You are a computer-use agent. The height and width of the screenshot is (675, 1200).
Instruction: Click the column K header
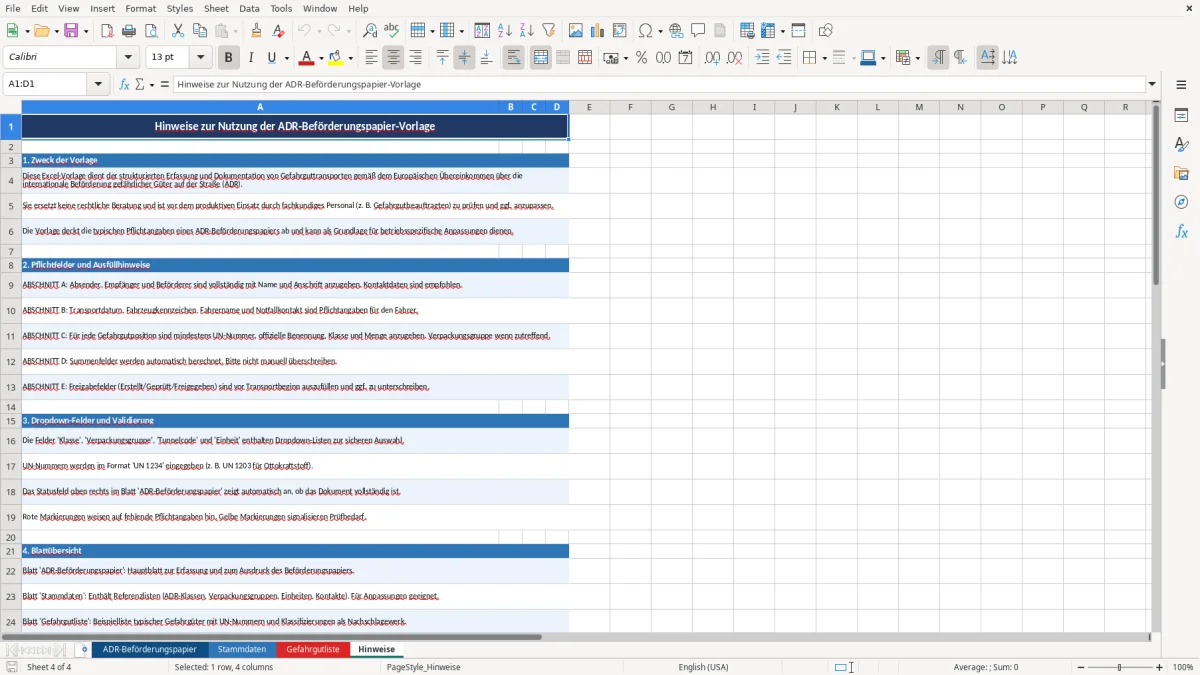pos(836,107)
